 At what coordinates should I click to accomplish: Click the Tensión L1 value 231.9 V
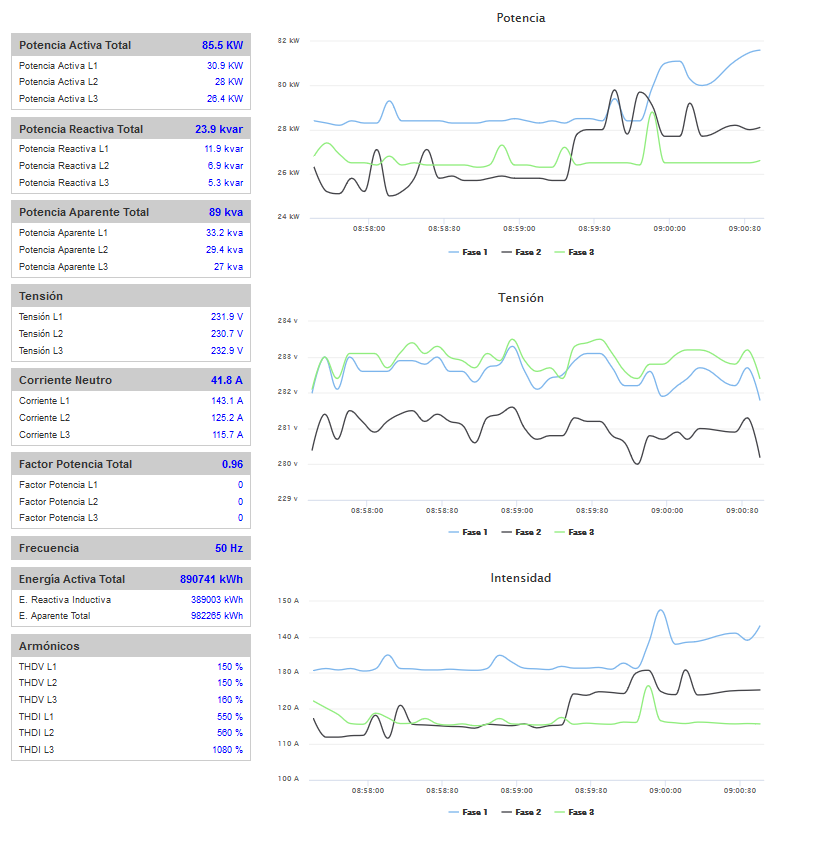tap(226, 316)
